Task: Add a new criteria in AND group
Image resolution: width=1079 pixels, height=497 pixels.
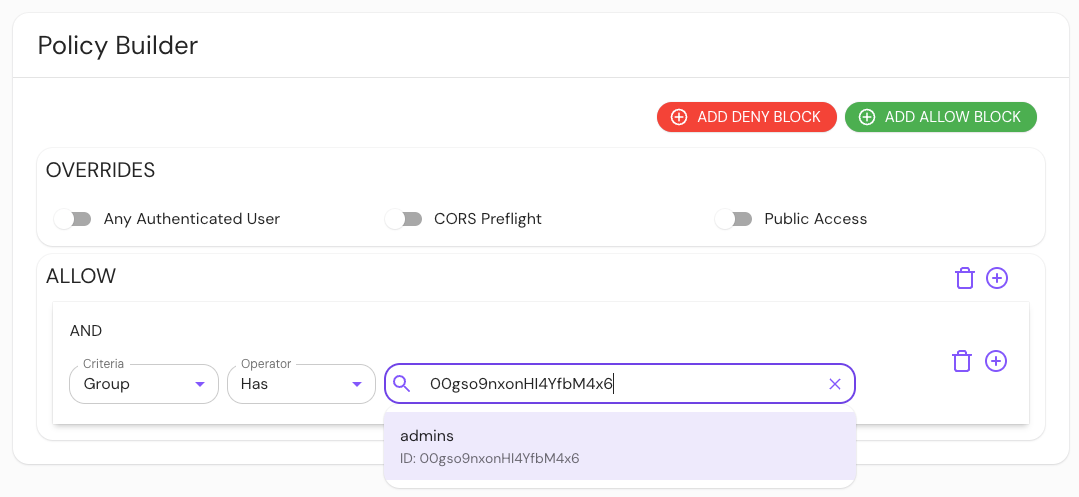Action: [x=996, y=361]
